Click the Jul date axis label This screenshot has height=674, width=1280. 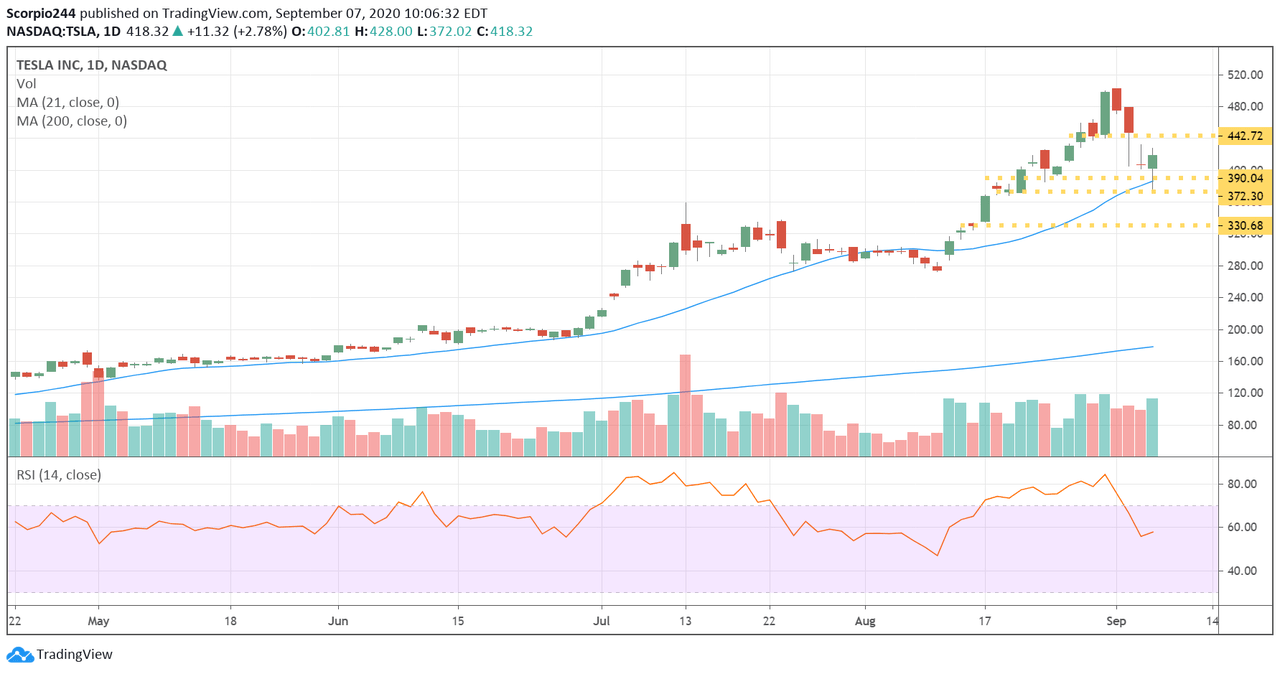tap(602, 619)
